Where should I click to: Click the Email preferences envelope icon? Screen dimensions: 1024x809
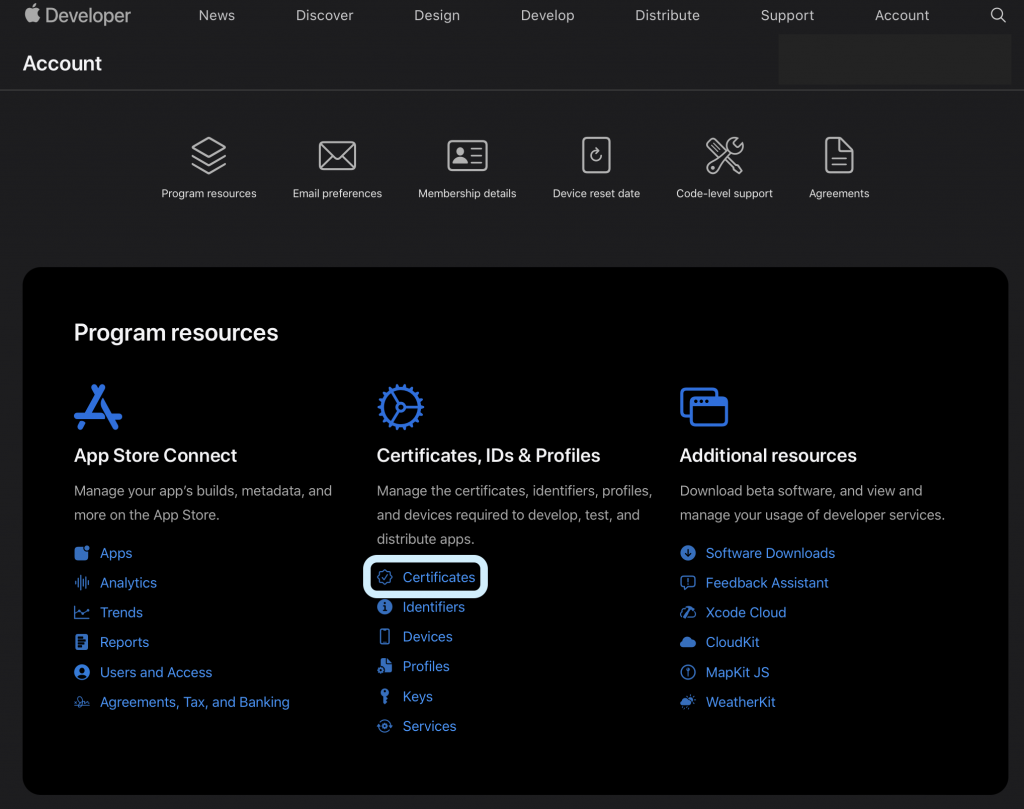337,155
